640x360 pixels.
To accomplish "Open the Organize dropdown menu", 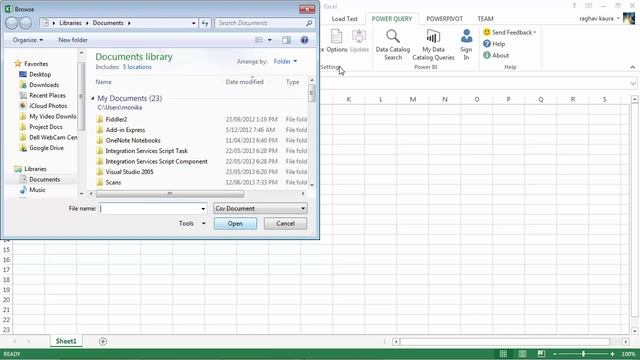I will coord(28,40).
